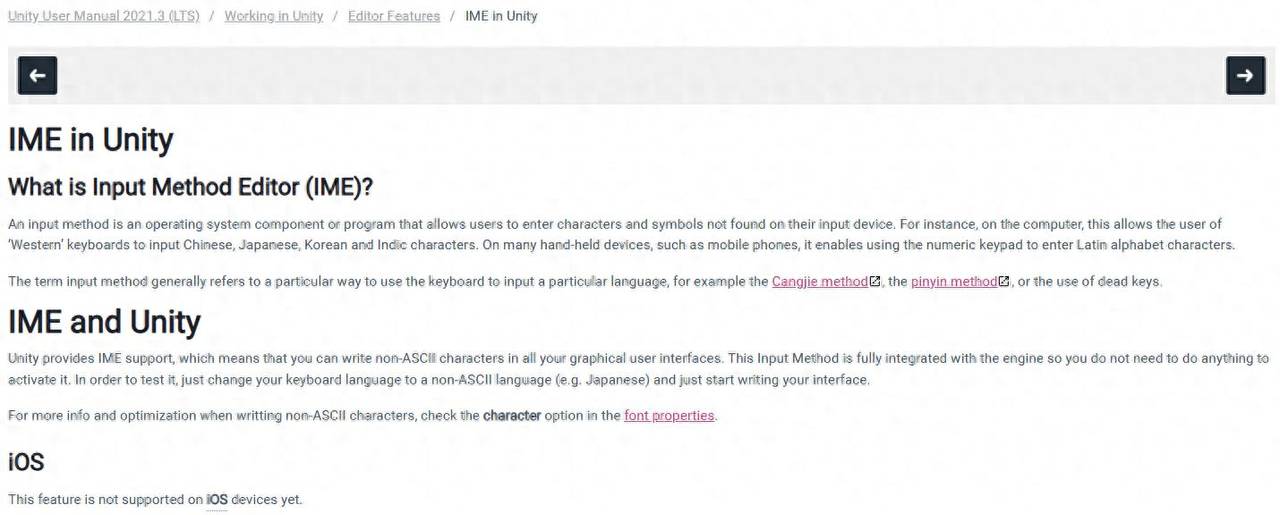The height and width of the screenshot is (515, 1280).
Task: Click the IME and Unity heading
Action: (x=104, y=322)
